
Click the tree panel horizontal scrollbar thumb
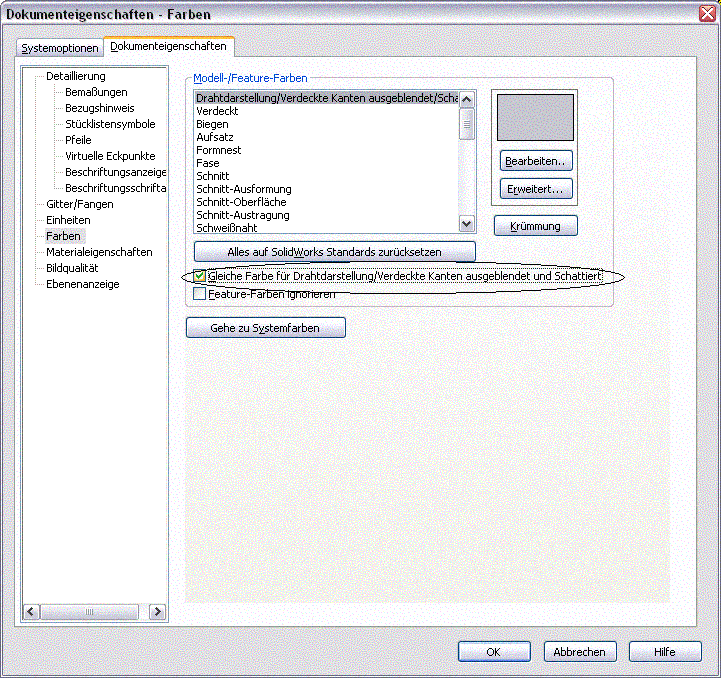click(90, 612)
